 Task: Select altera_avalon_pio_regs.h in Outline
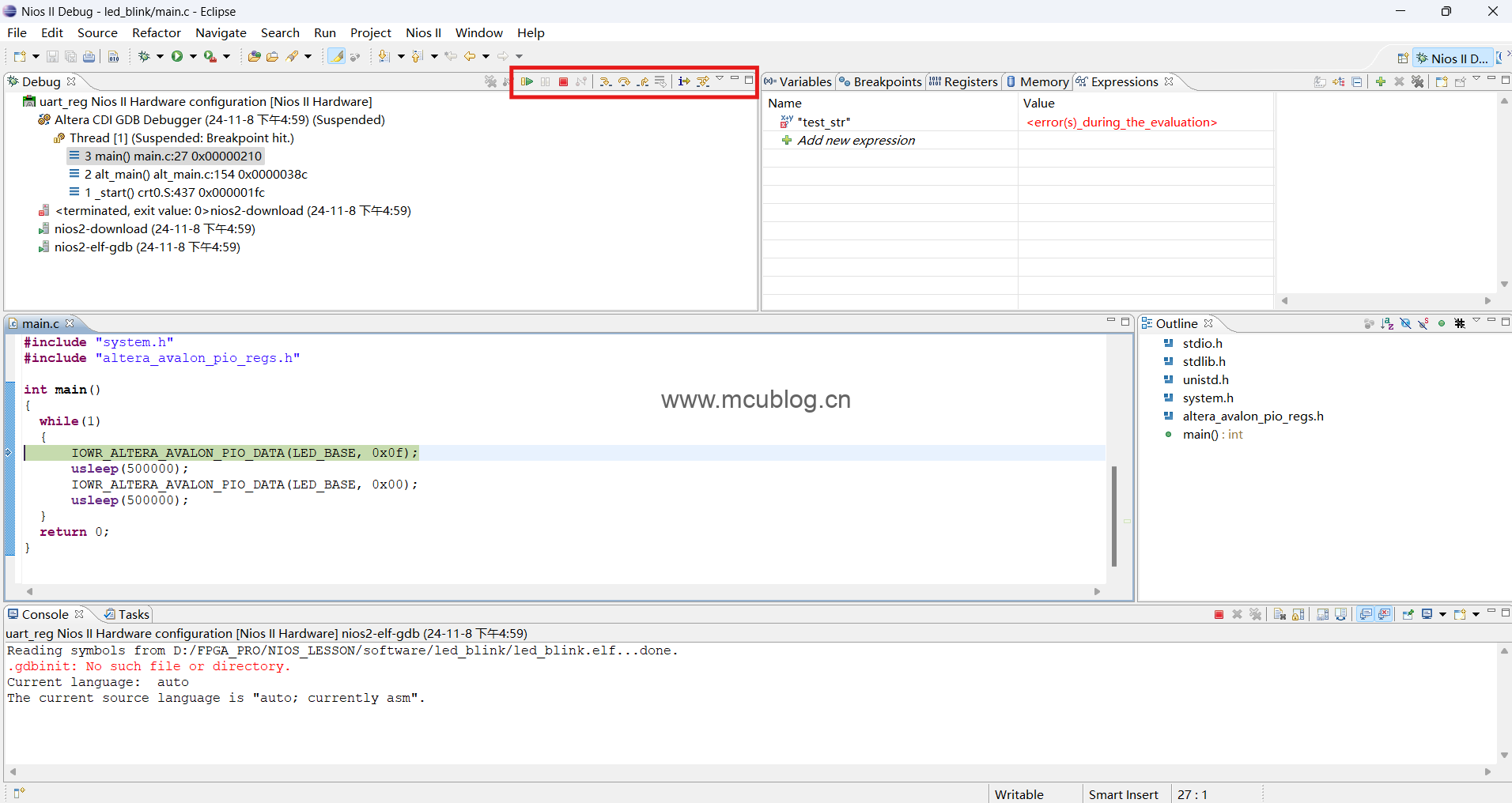(1245, 416)
